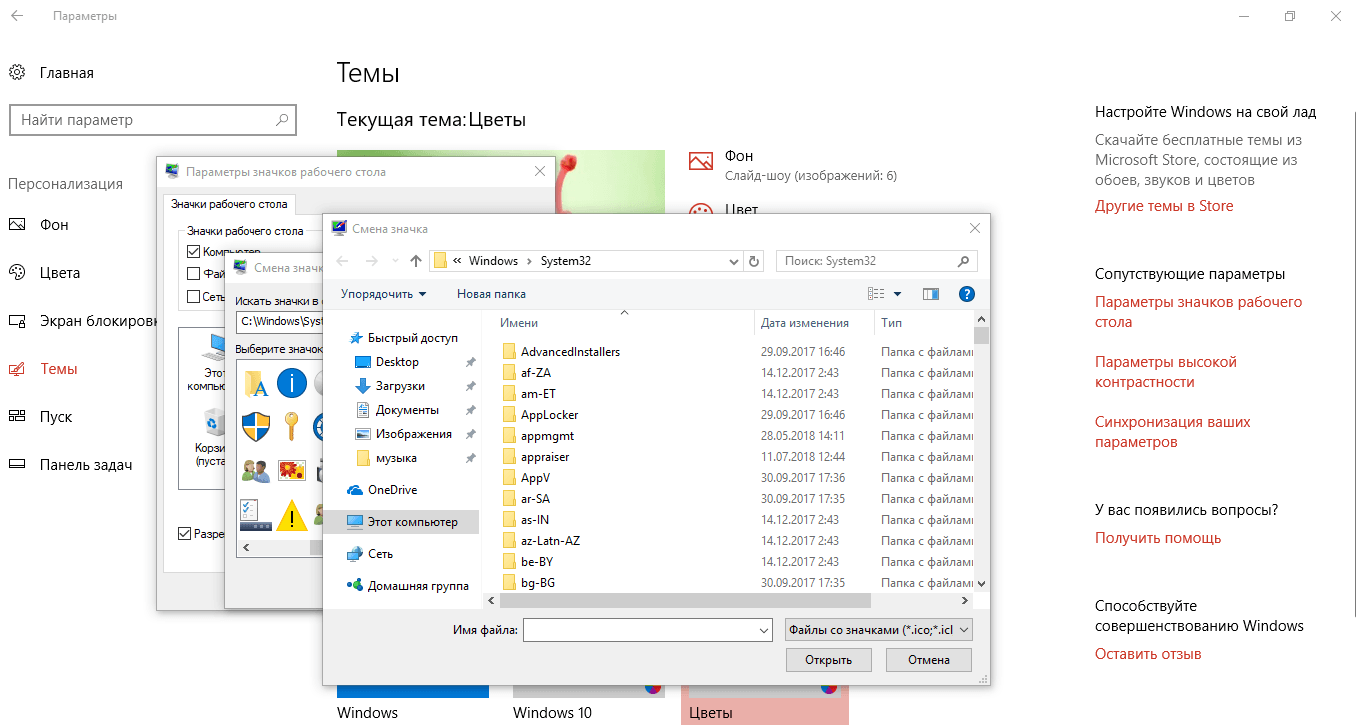Click the Windows segment in the address path
Screen dimensions: 1356x725
pos(493,261)
